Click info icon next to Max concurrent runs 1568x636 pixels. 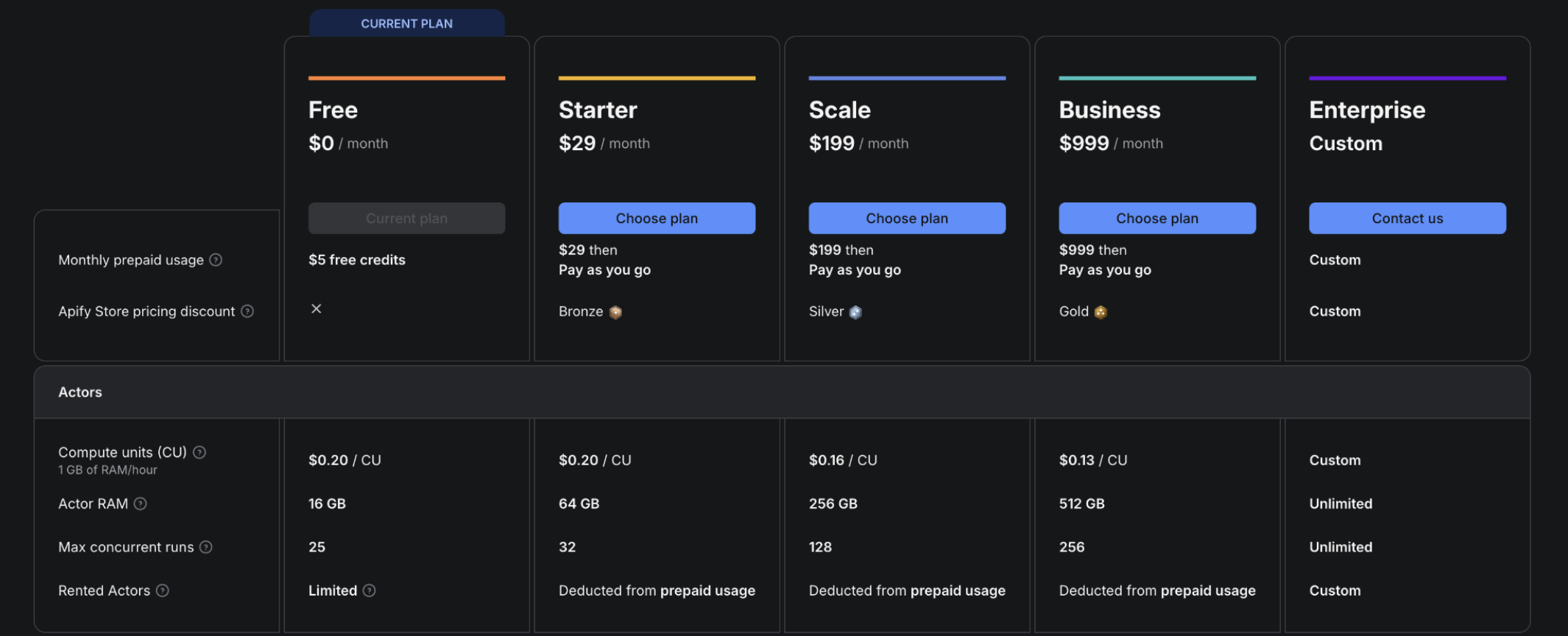(x=206, y=547)
